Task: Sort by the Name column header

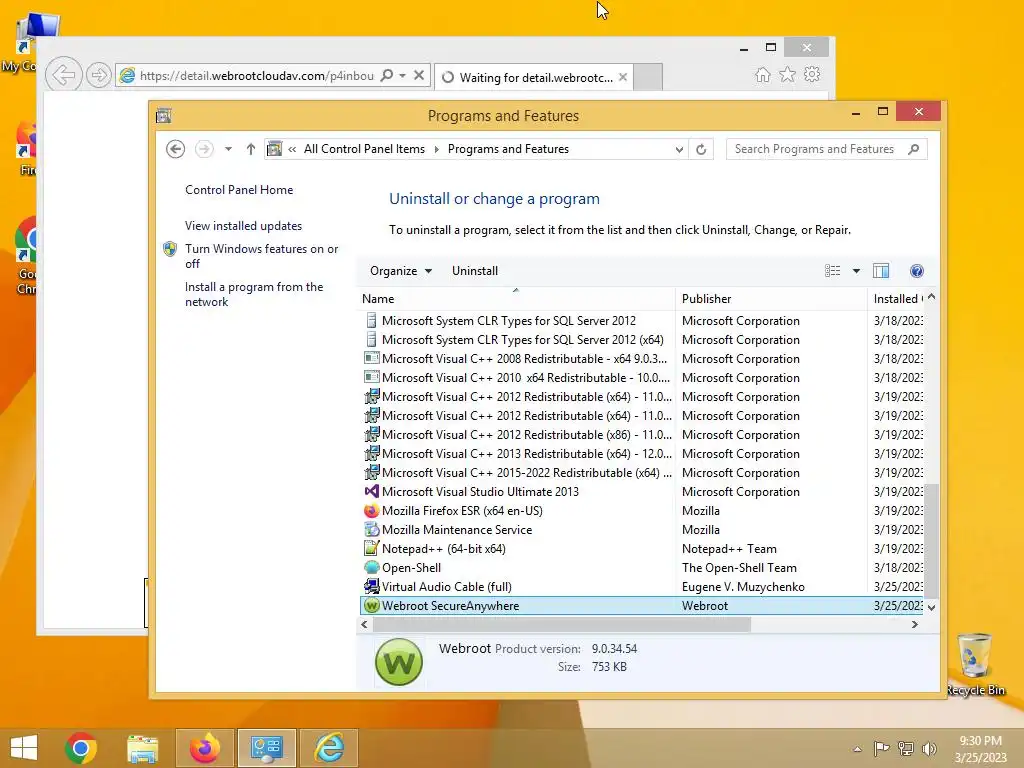Action: (x=516, y=298)
